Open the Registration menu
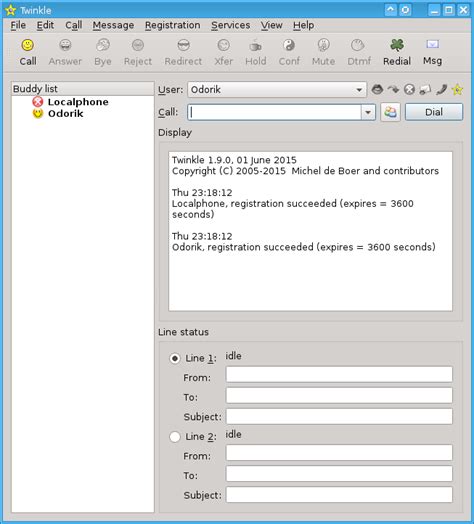 pos(172,25)
